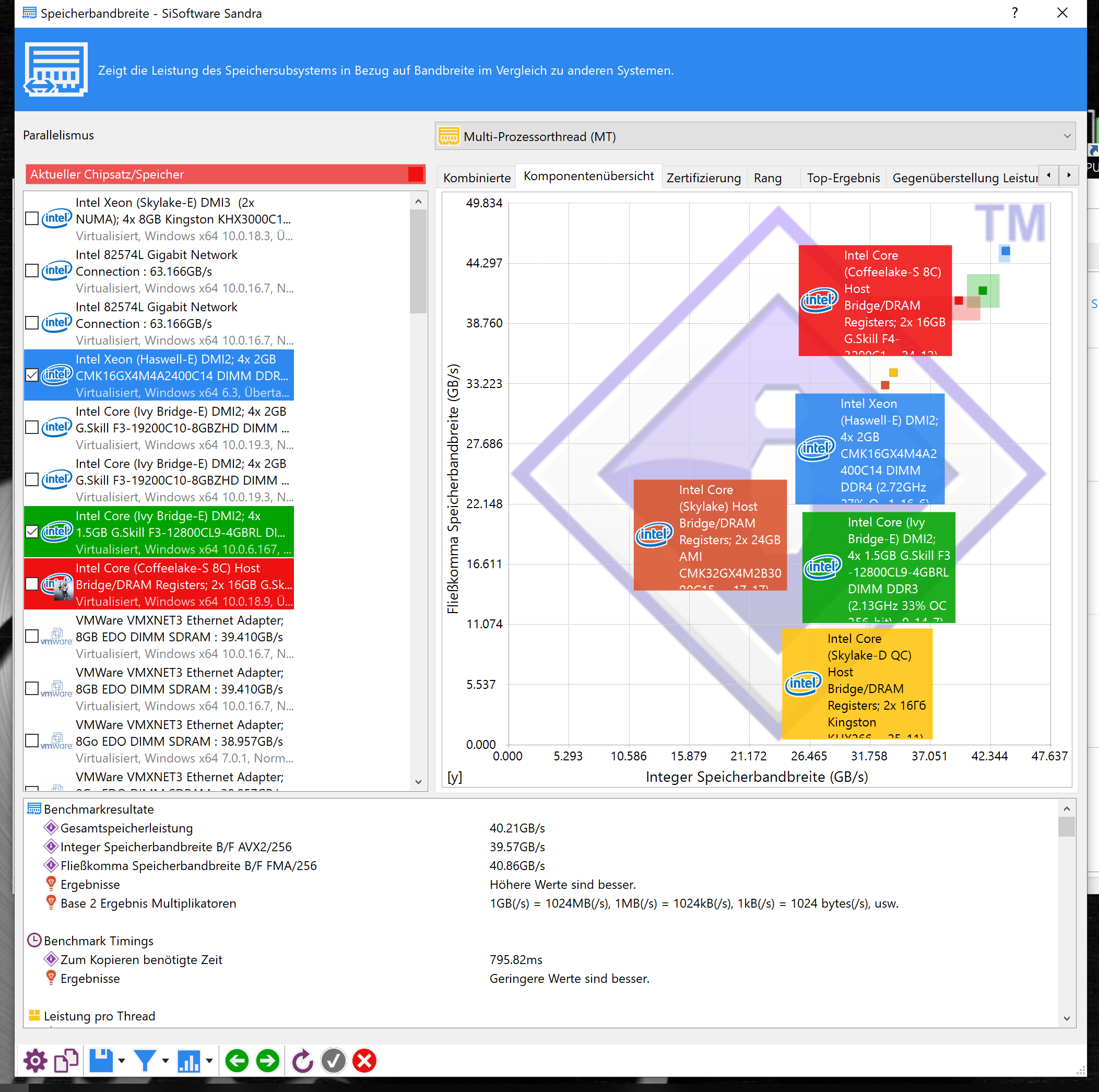
Task: Uncheck Intel Xeon Haswell-E entry checkbox
Action: 32,375
